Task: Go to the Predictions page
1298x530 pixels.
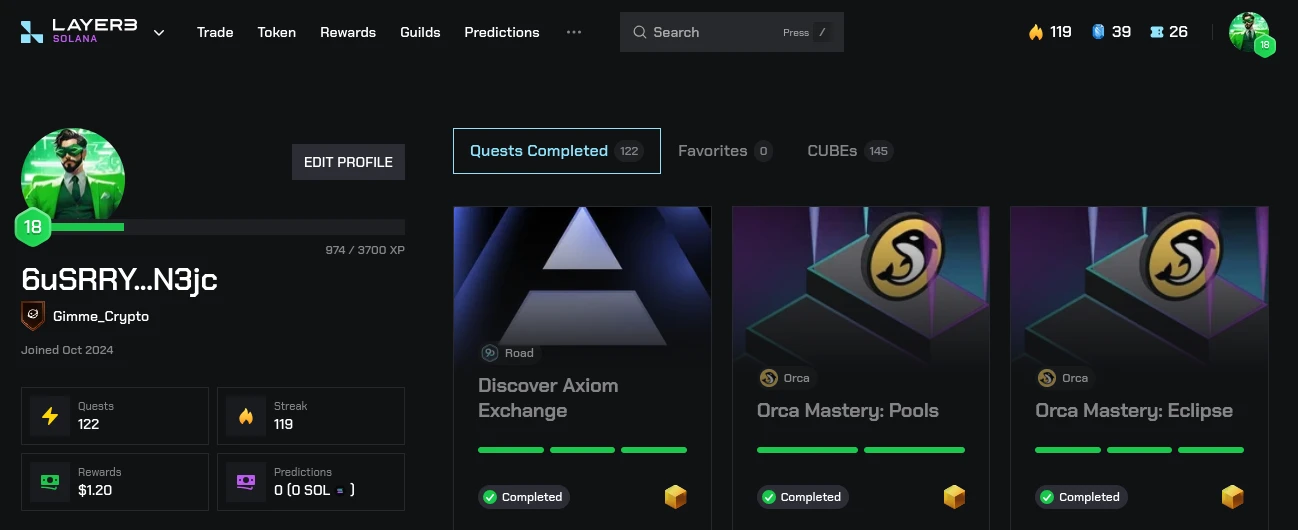Action: [x=502, y=32]
